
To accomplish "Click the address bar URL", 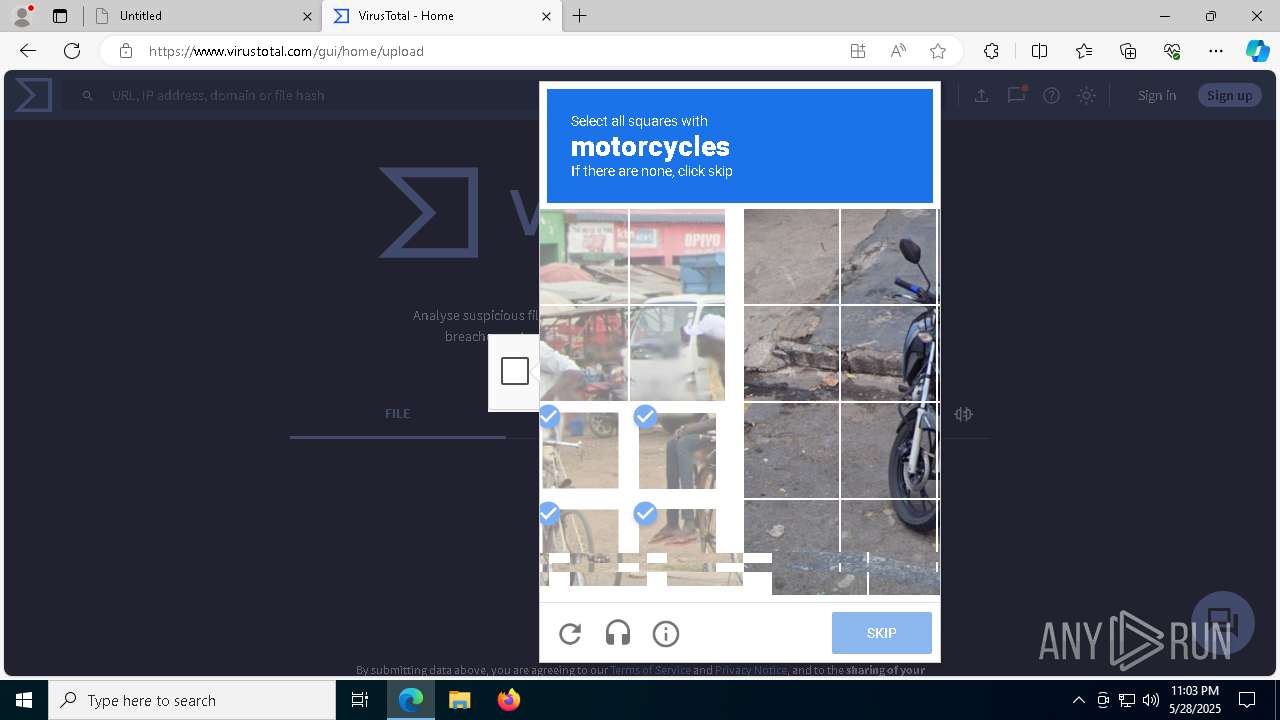I will [x=286, y=51].
